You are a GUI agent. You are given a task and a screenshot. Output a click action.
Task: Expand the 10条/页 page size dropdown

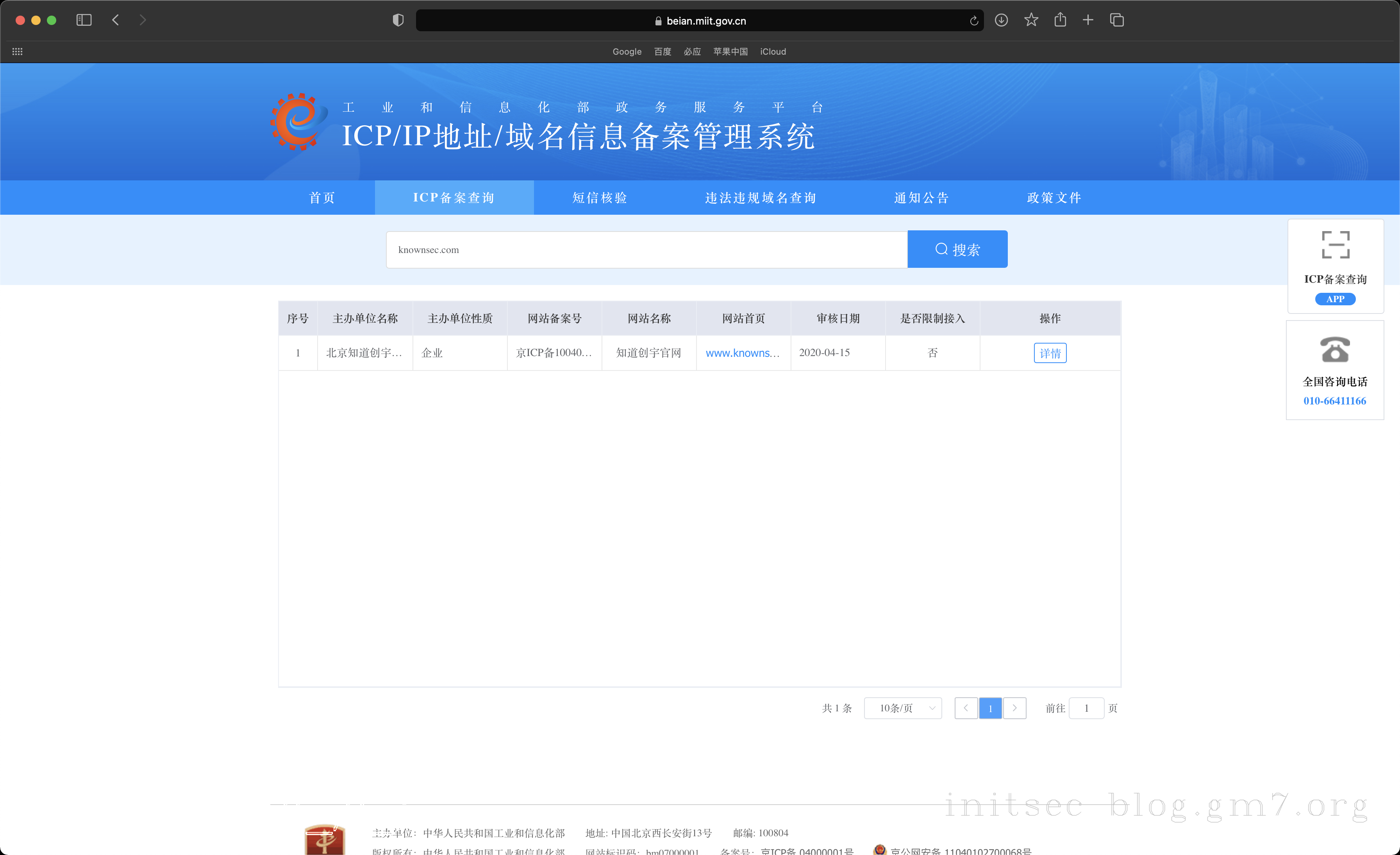click(902, 708)
